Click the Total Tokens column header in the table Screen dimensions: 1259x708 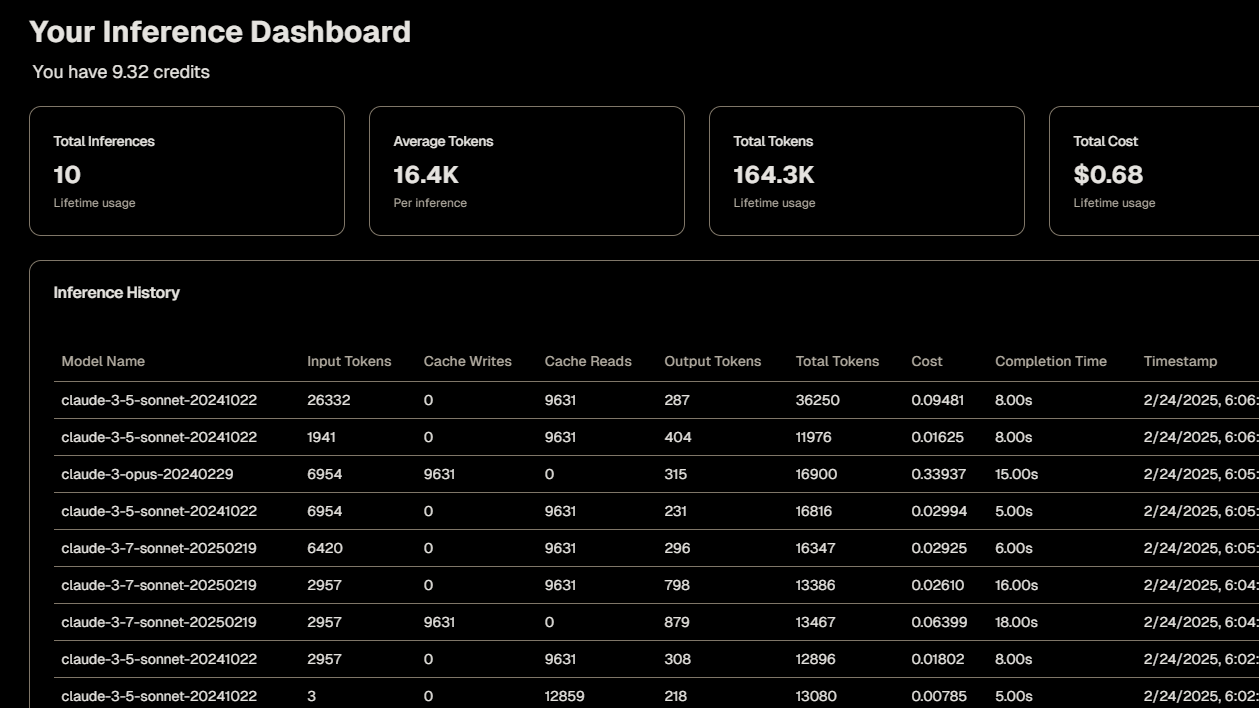(x=838, y=361)
